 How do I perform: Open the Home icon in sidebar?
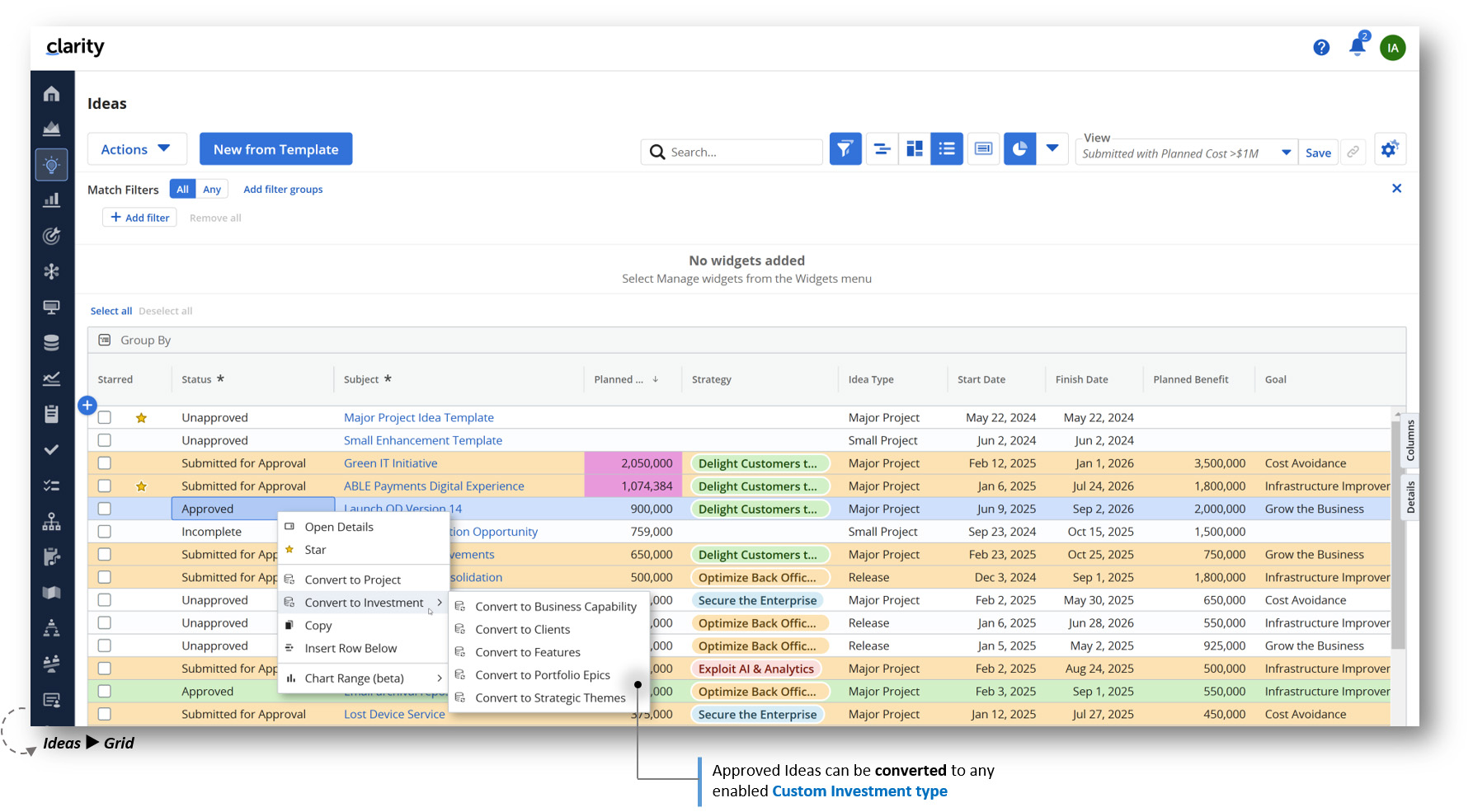coord(51,94)
